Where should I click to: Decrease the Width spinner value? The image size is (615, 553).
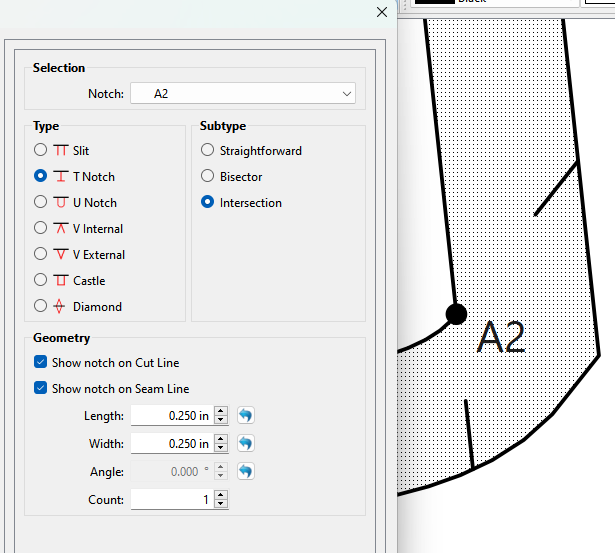click(x=221, y=448)
